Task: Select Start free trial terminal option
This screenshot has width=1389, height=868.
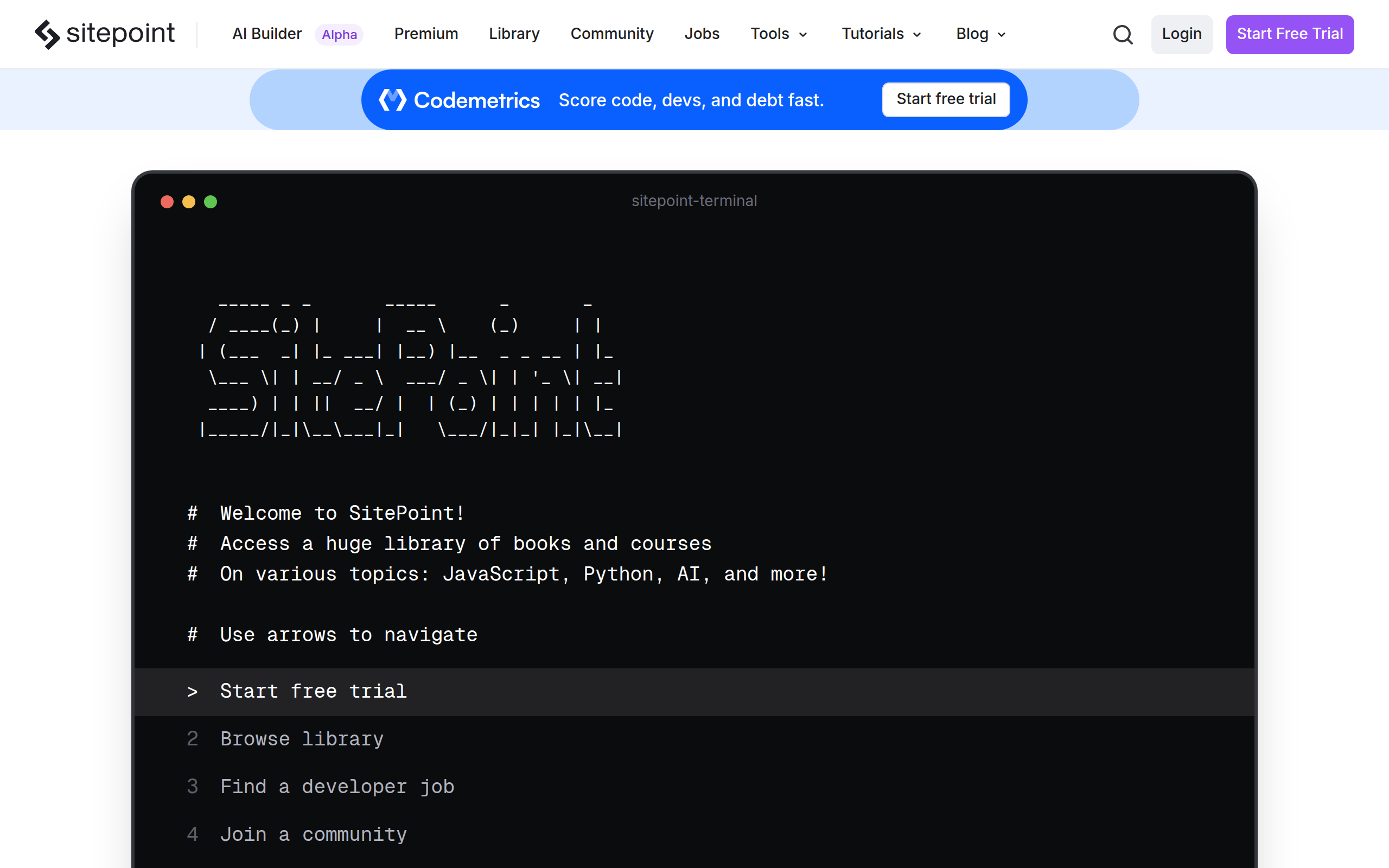Action: click(x=694, y=692)
